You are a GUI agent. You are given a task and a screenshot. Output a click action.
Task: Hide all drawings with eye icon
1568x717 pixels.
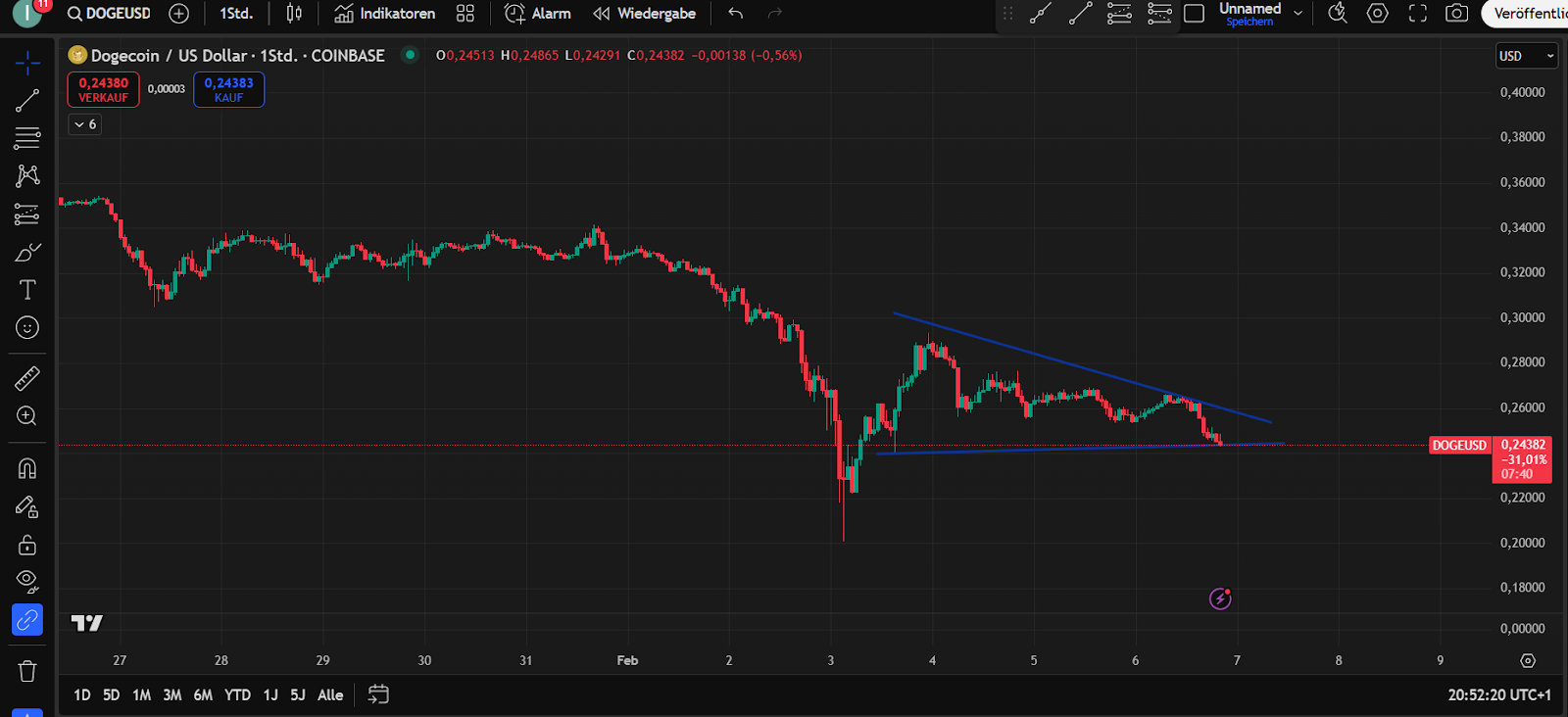(26, 581)
